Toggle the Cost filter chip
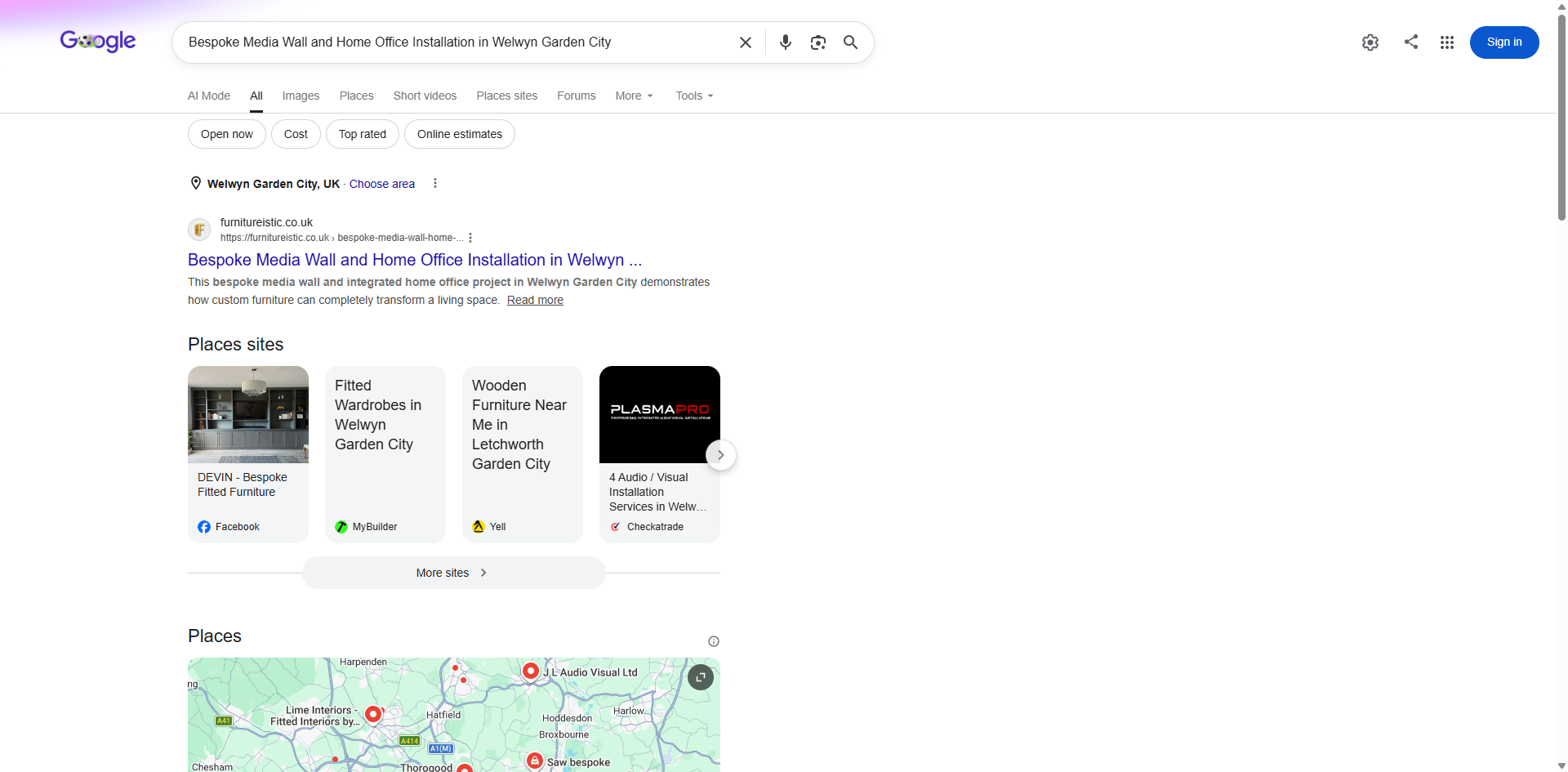 click(296, 134)
